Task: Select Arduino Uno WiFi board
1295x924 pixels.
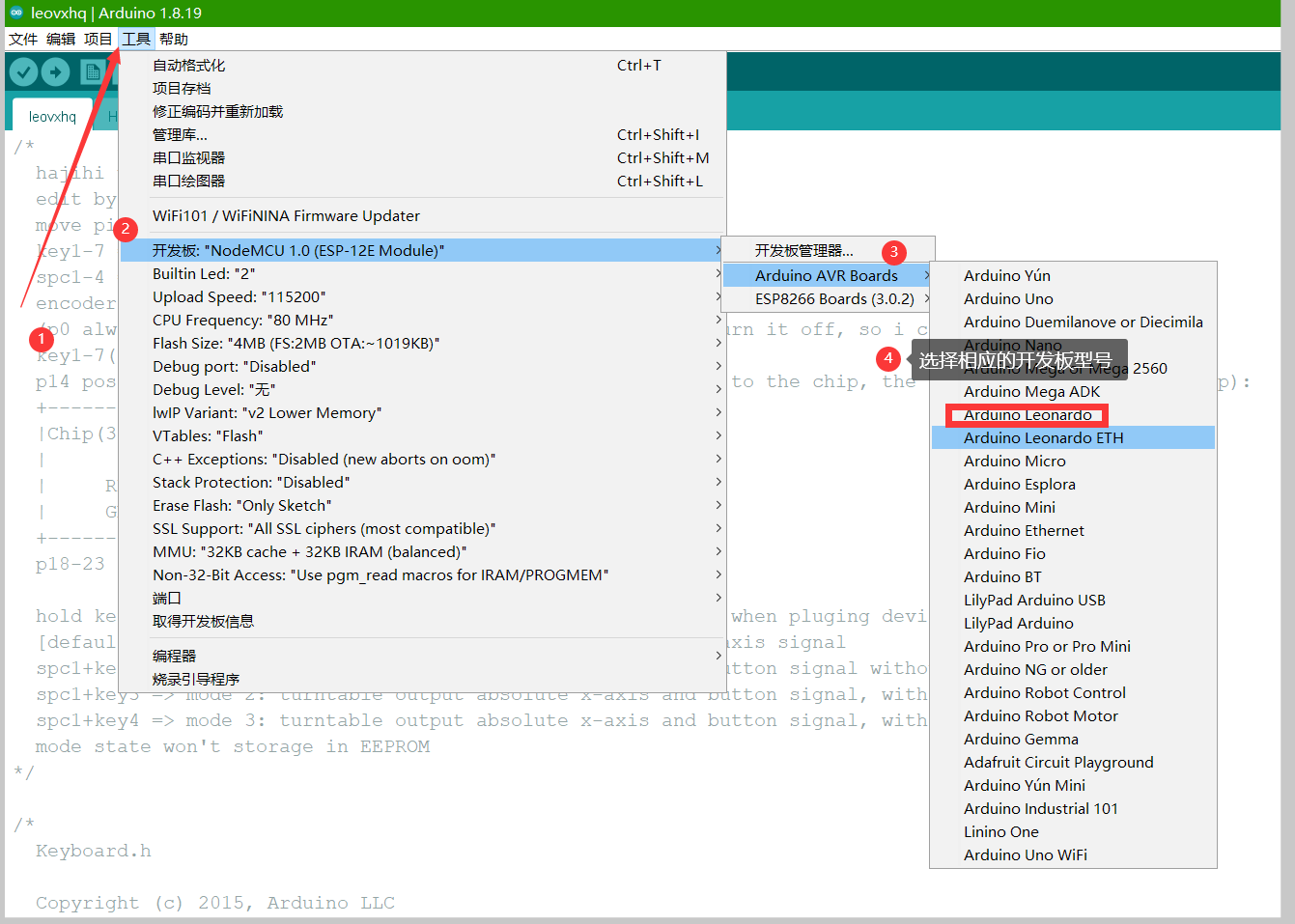Action: click(1073, 855)
